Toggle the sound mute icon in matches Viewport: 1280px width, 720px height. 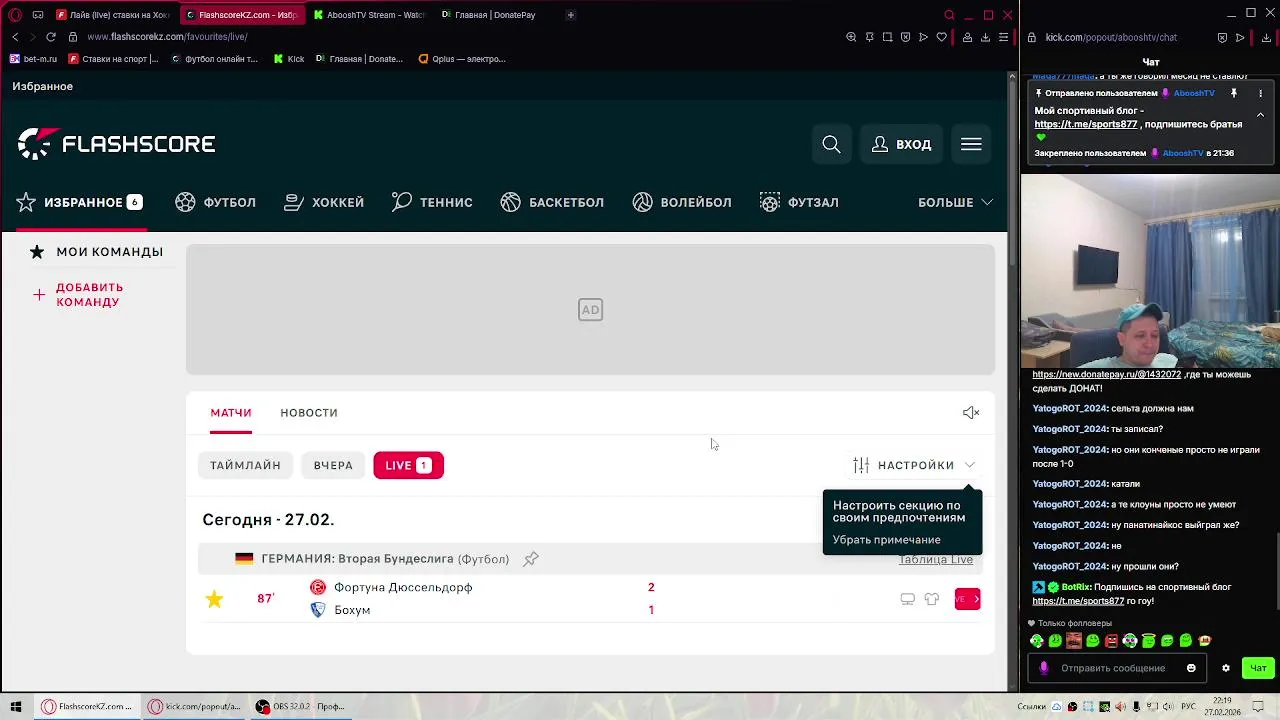click(x=971, y=412)
